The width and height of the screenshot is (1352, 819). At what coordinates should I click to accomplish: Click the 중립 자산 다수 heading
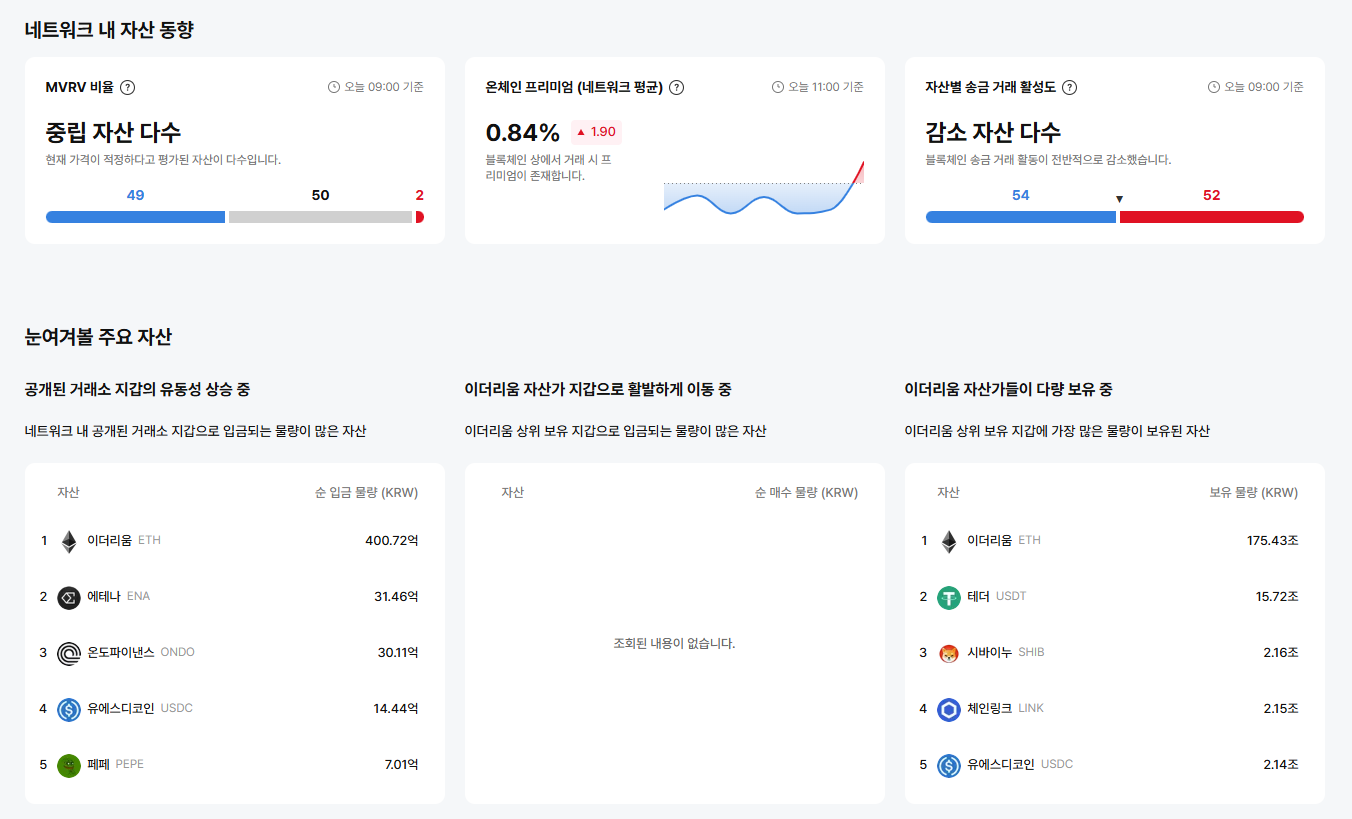(113, 132)
